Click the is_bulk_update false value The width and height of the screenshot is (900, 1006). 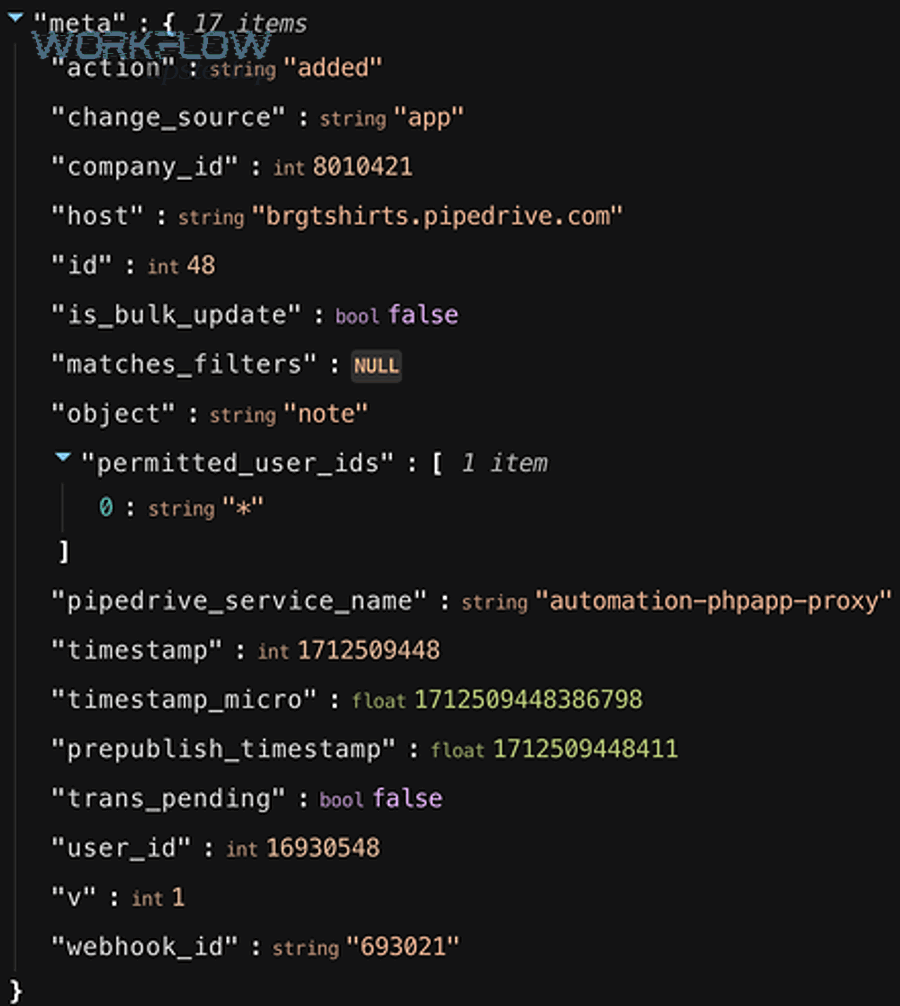(423, 315)
